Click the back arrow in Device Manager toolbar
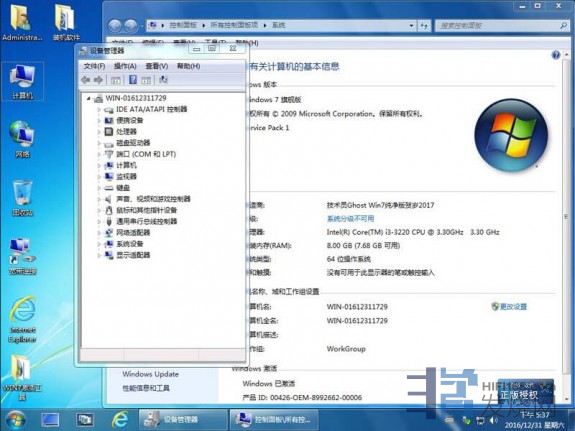 (85, 80)
